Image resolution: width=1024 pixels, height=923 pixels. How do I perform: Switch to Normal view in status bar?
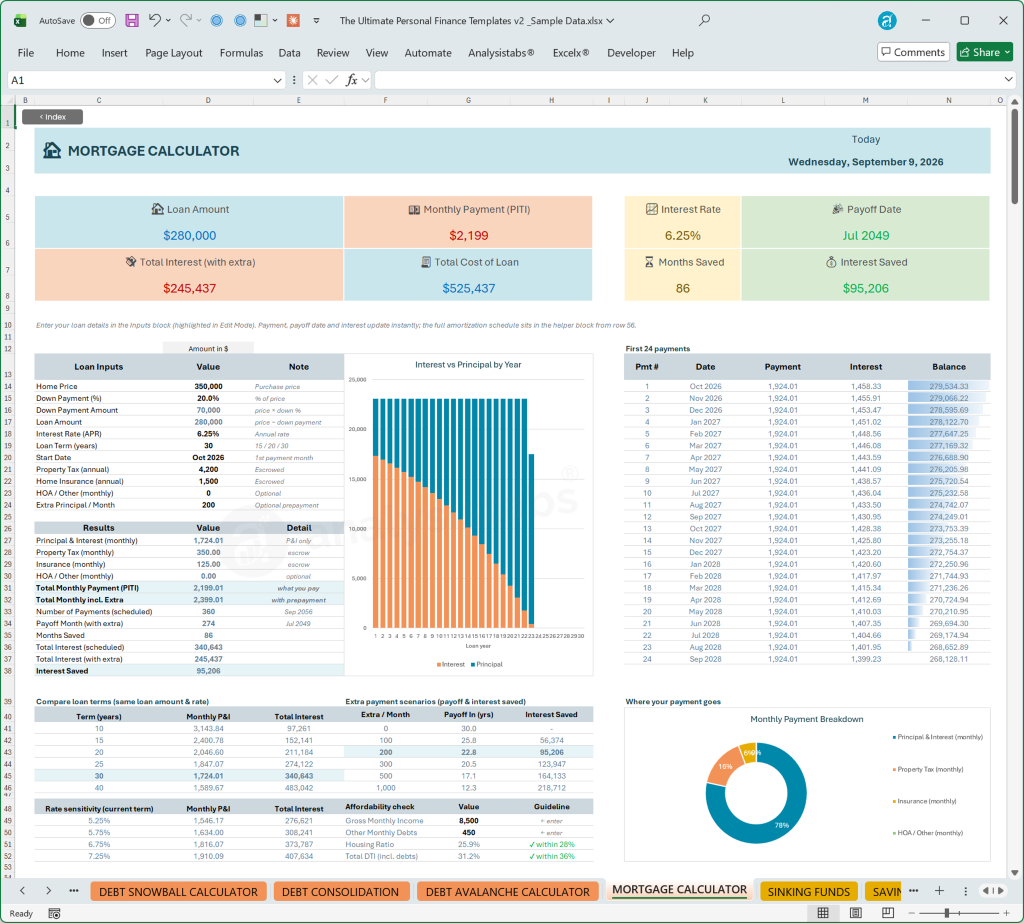(824, 913)
